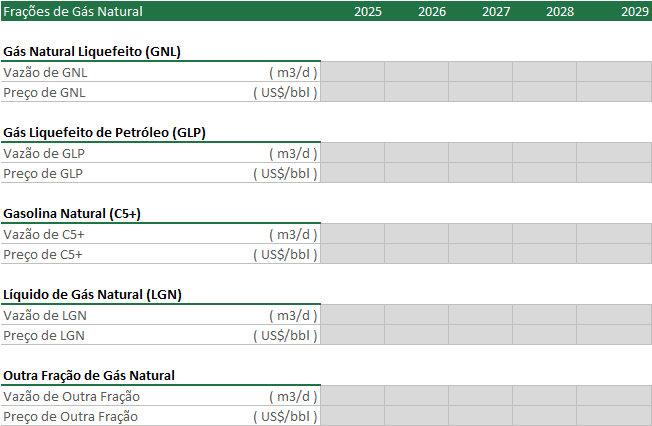Click the Vazão de C5+ cell for 2028
This screenshot has height=426, width=652.
[544, 234]
